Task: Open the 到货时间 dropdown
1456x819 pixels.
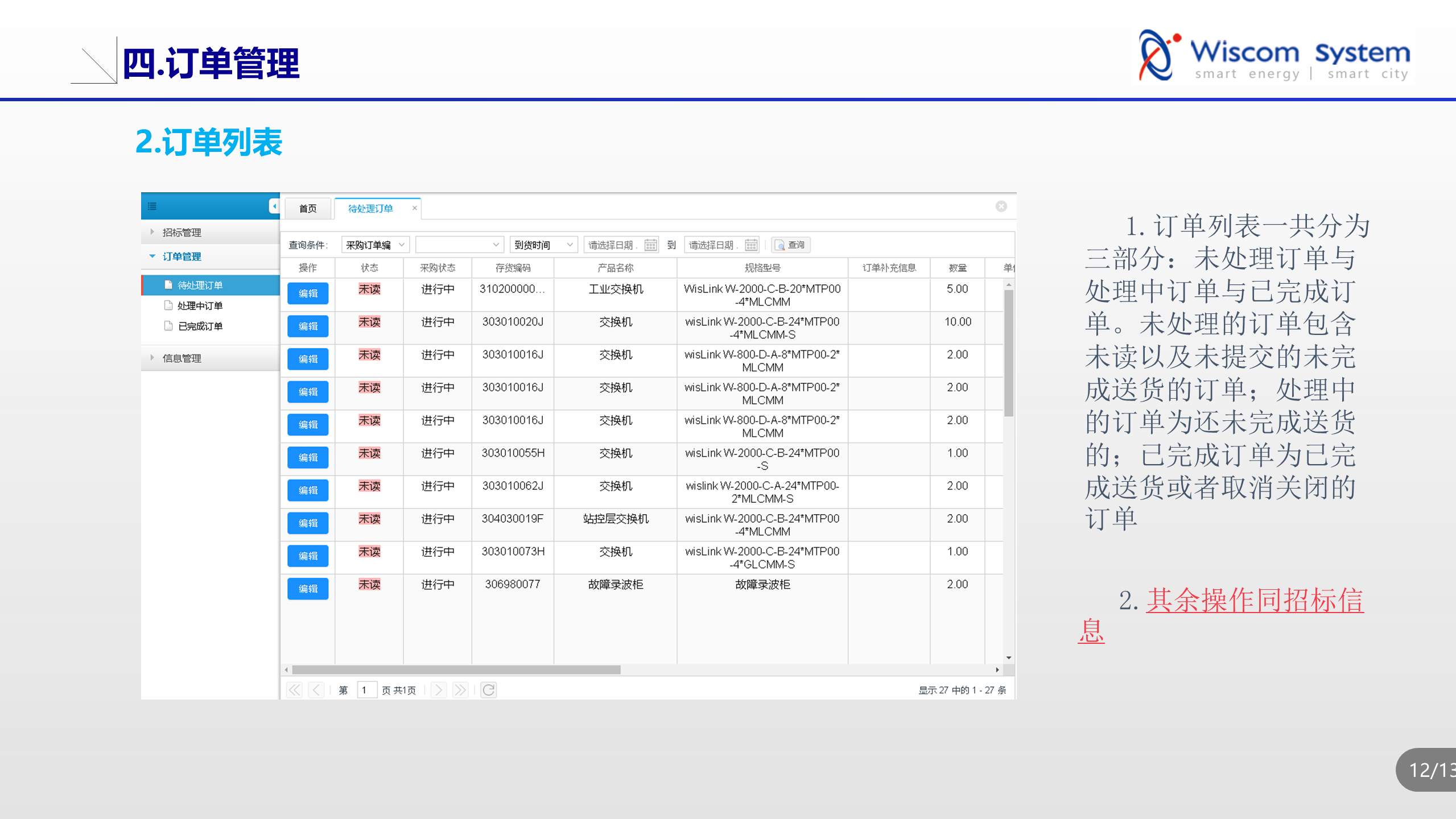Action: pos(543,245)
